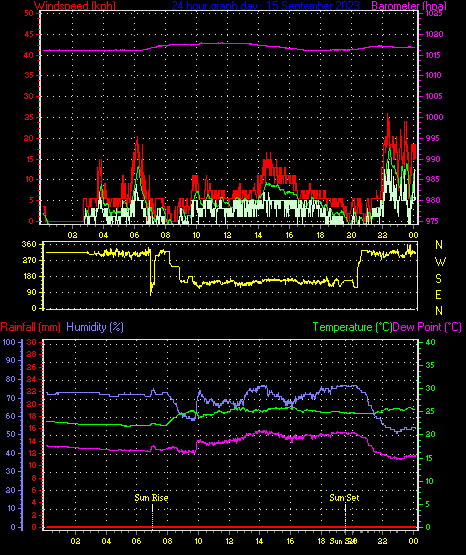Click the Humidity (%) legend label
Viewport: 466px width, 555px height.
pyautogui.click(x=95, y=327)
